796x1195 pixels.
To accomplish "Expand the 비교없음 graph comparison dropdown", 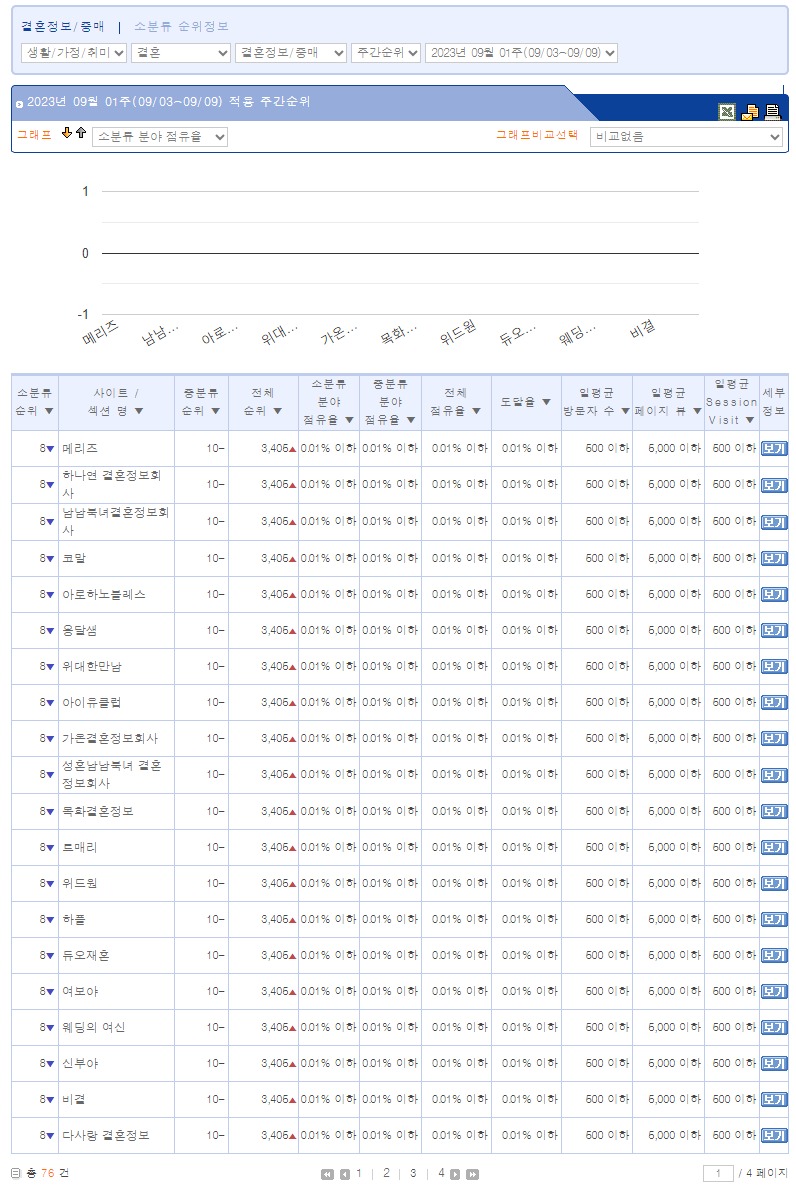I will click(x=686, y=137).
